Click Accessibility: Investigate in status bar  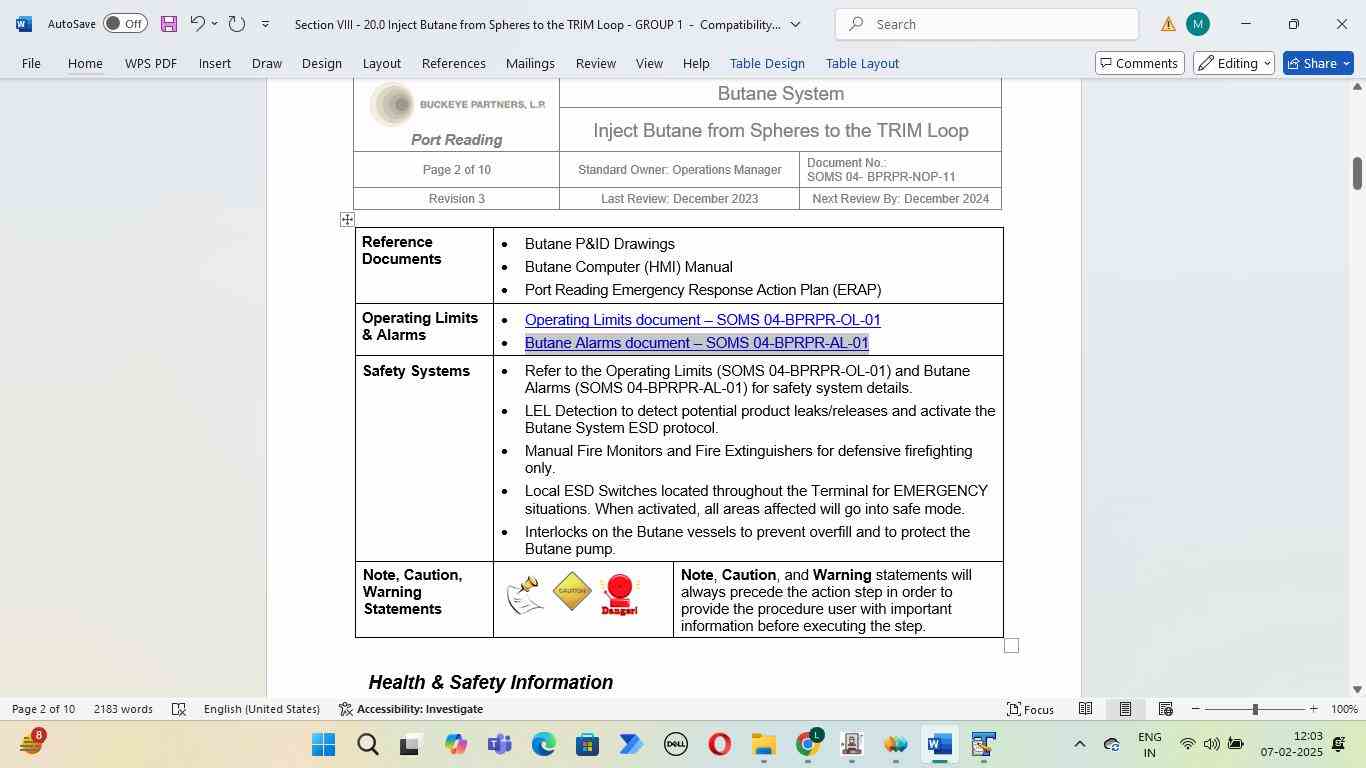click(x=411, y=709)
